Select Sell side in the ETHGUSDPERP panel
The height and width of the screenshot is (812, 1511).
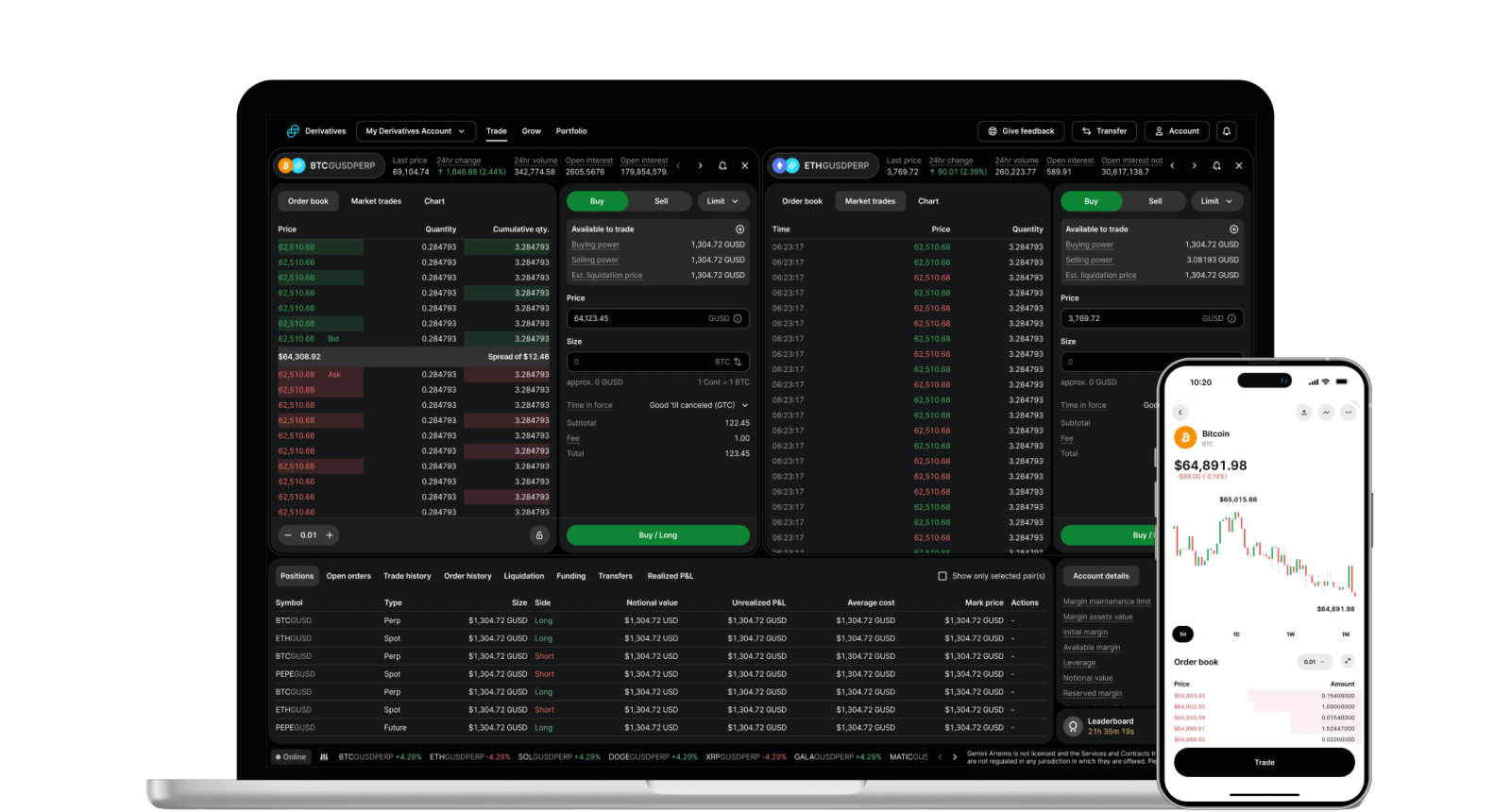pos(1155,201)
